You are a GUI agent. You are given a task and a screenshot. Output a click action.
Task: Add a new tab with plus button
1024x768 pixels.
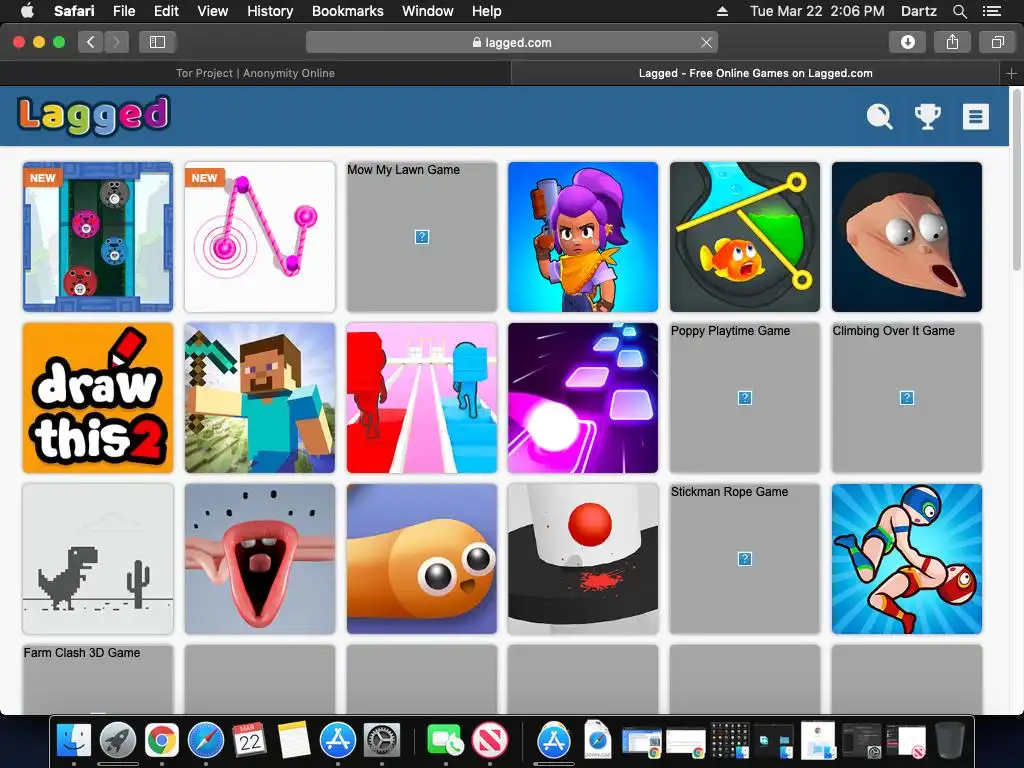[x=1012, y=74]
